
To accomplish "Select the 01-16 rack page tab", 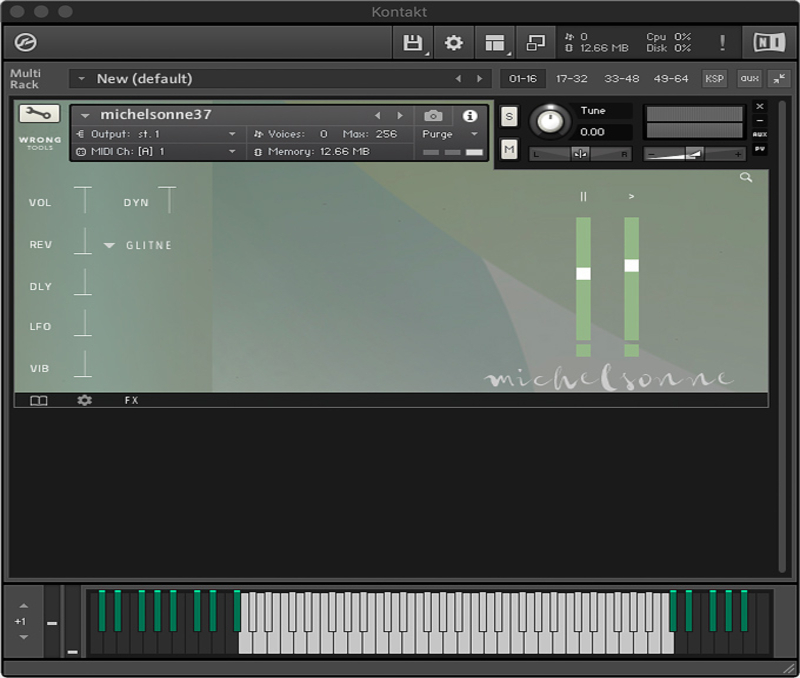I will coord(523,79).
